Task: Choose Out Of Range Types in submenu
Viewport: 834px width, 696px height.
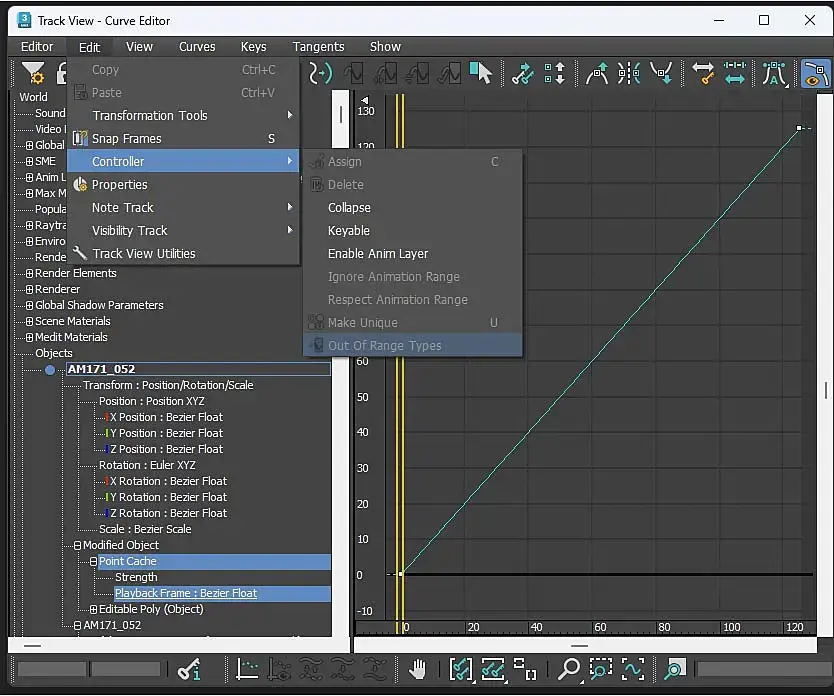Action: coord(384,346)
